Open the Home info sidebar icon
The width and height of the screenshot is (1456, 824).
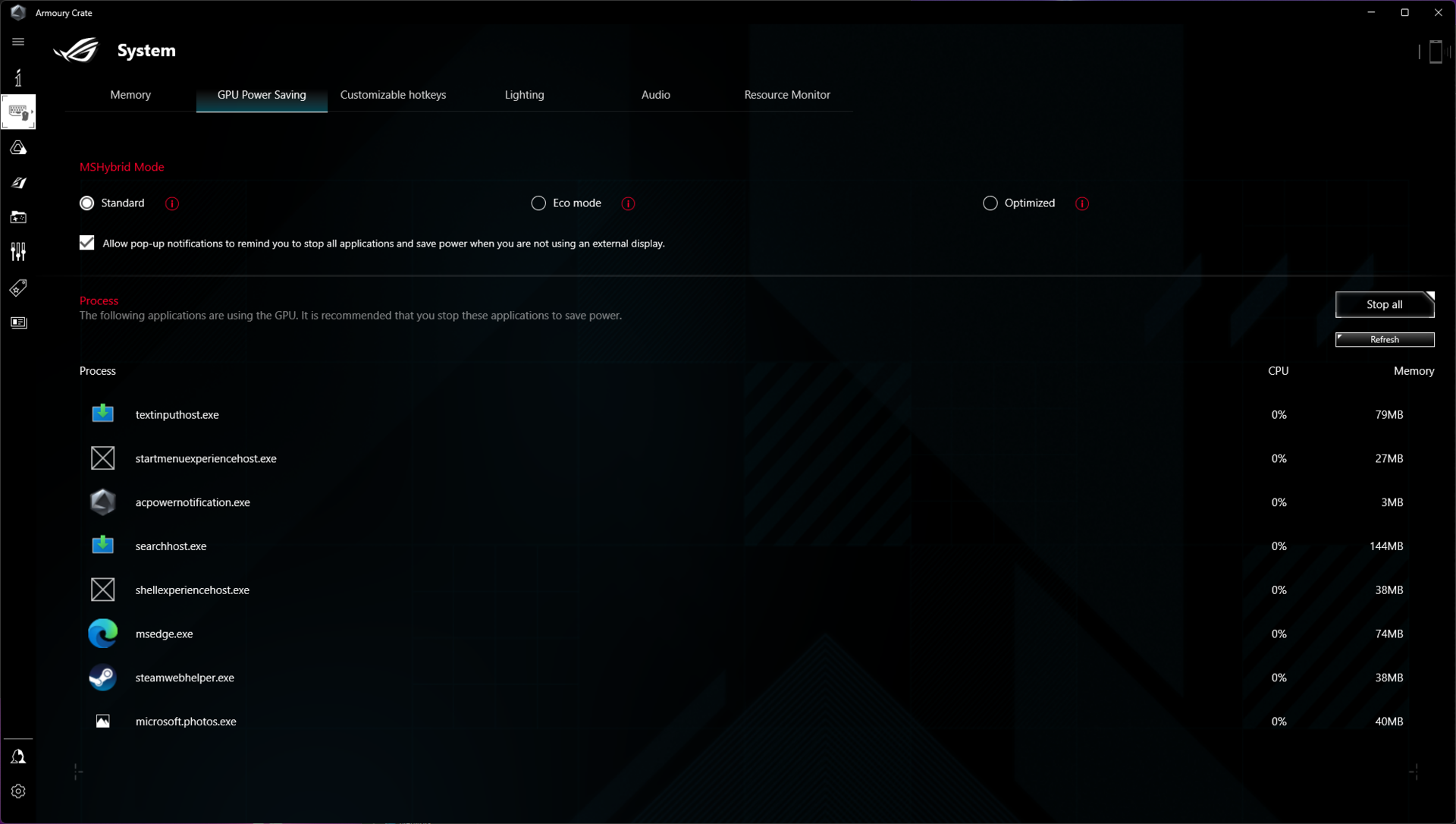point(18,77)
